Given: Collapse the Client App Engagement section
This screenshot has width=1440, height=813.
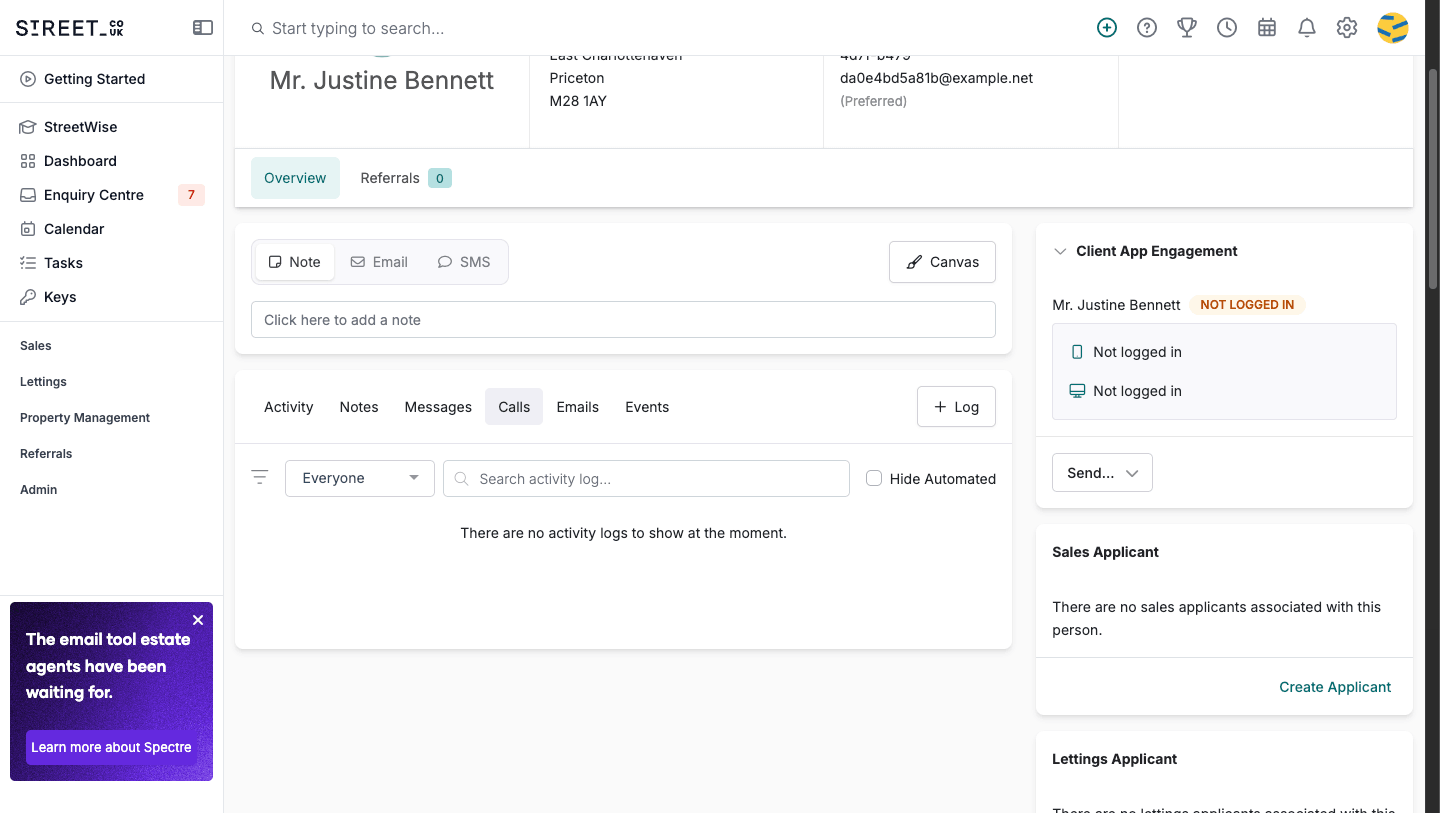Looking at the screenshot, I should [x=1060, y=251].
